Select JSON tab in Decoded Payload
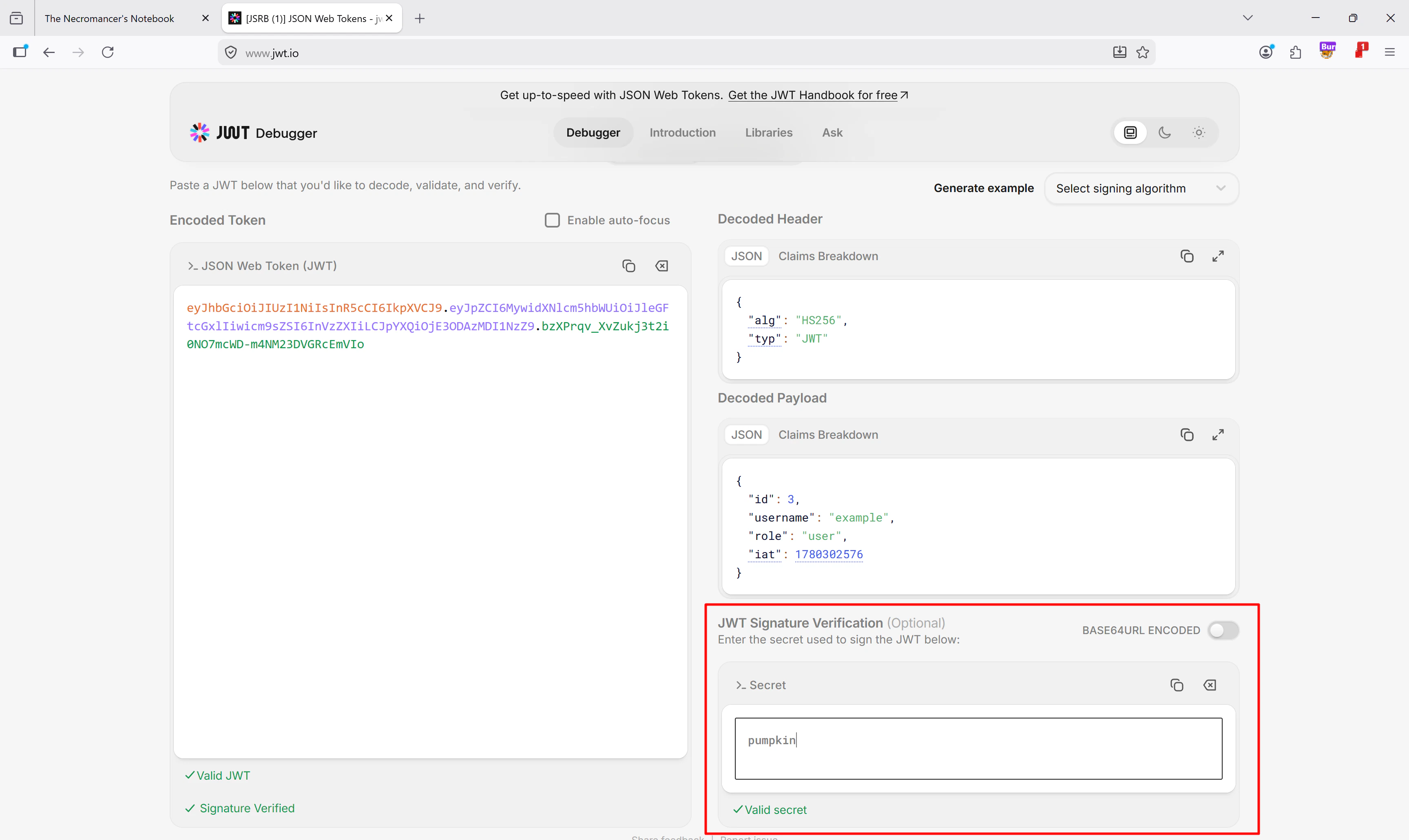 [x=746, y=435]
